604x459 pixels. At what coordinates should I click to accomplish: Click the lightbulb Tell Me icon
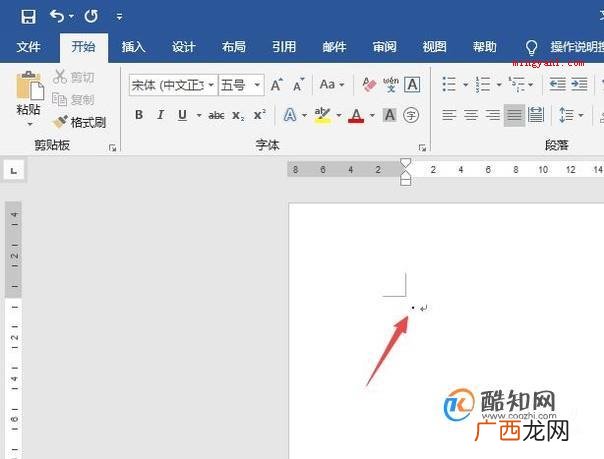(x=531, y=48)
